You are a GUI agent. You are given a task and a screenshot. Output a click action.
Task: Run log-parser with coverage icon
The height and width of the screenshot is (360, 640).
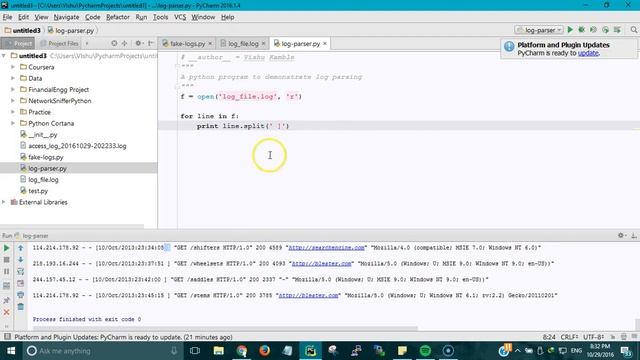593,30
